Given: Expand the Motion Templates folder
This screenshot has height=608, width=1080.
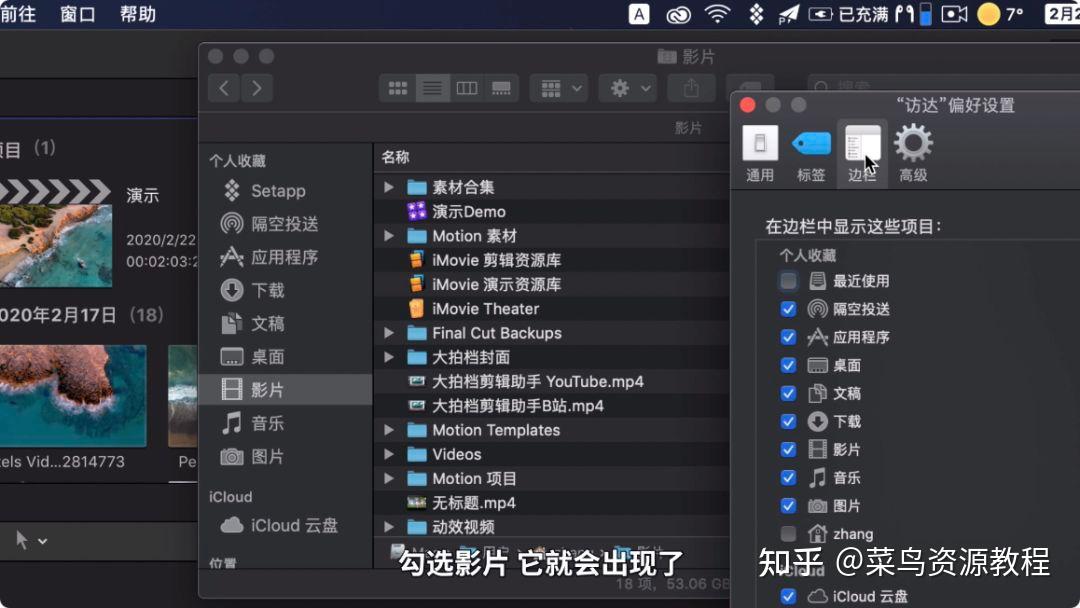Looking at the screenshot, I should tap(388, 430).
